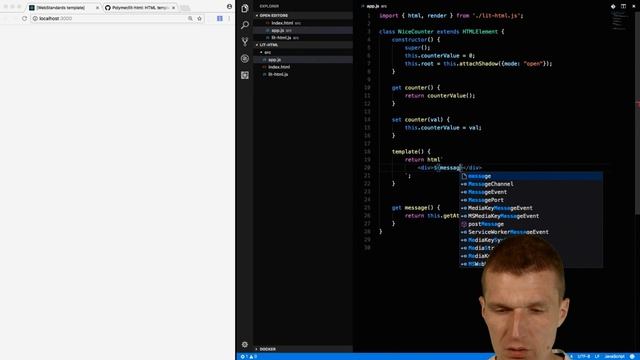Collapse the OPEN EDITORS section

[302, 16]
